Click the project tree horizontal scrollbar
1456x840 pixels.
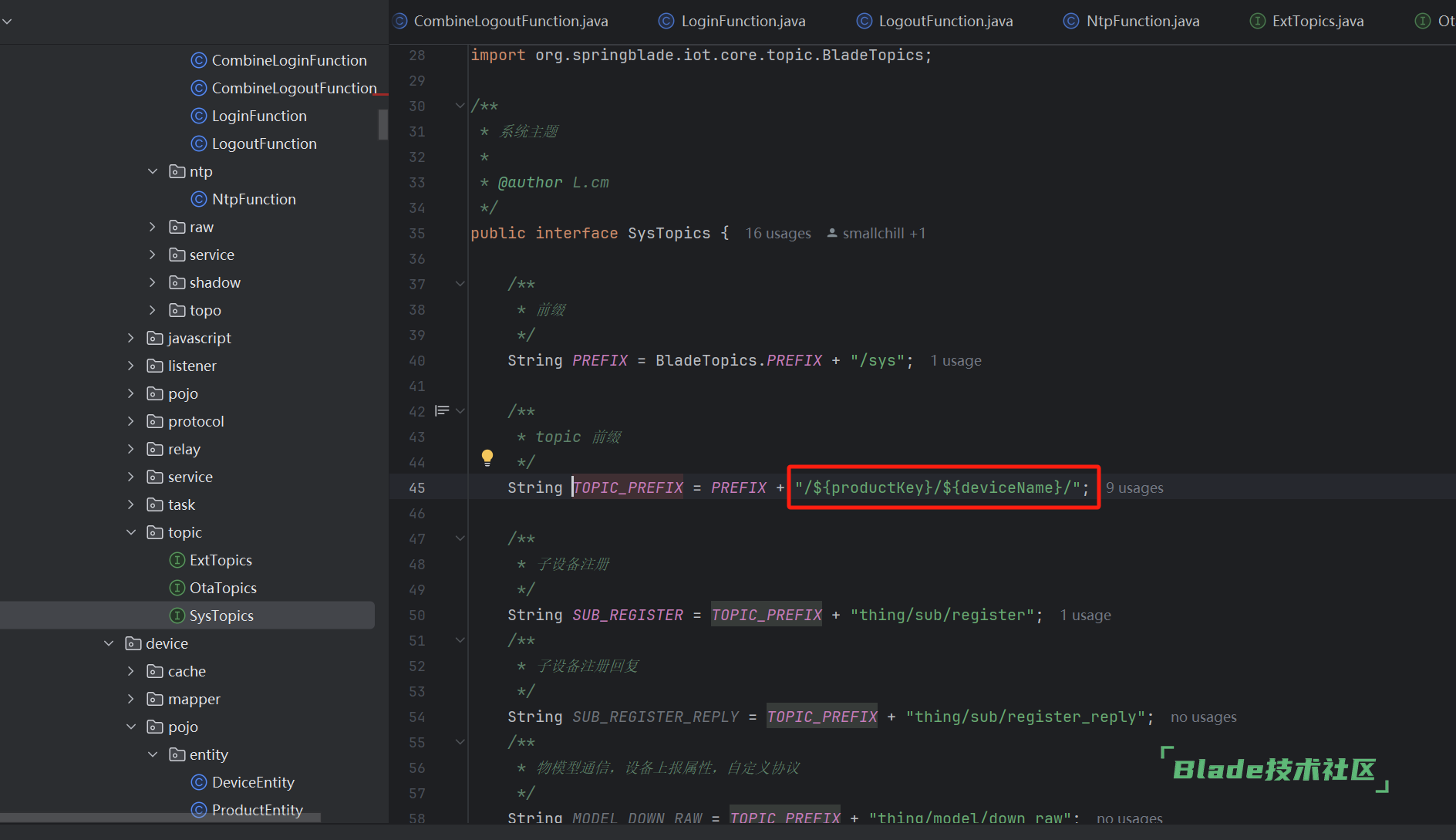pyautogui.click(x=160, y=818)
